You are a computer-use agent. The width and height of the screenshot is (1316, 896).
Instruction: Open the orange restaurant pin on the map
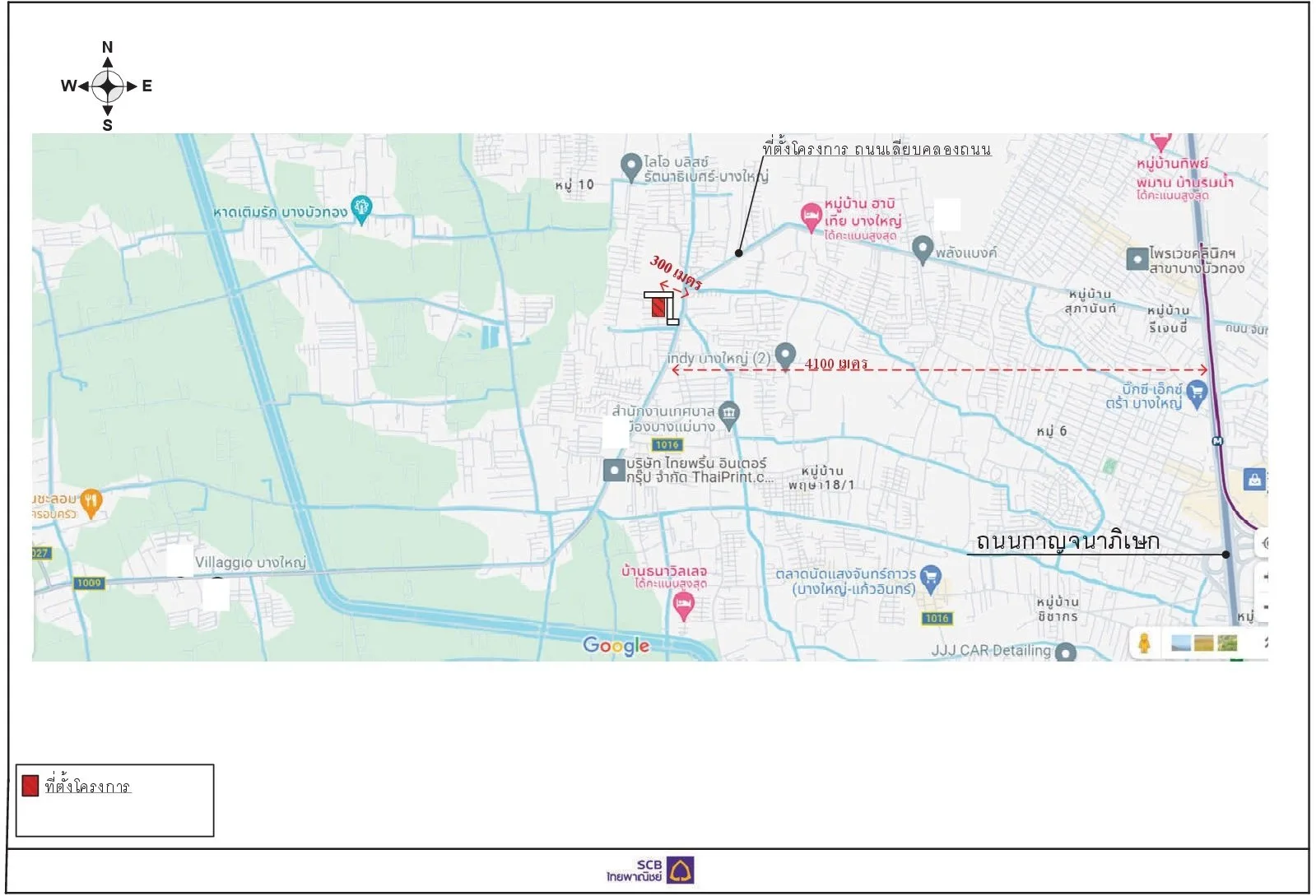(x=91, y=504)
